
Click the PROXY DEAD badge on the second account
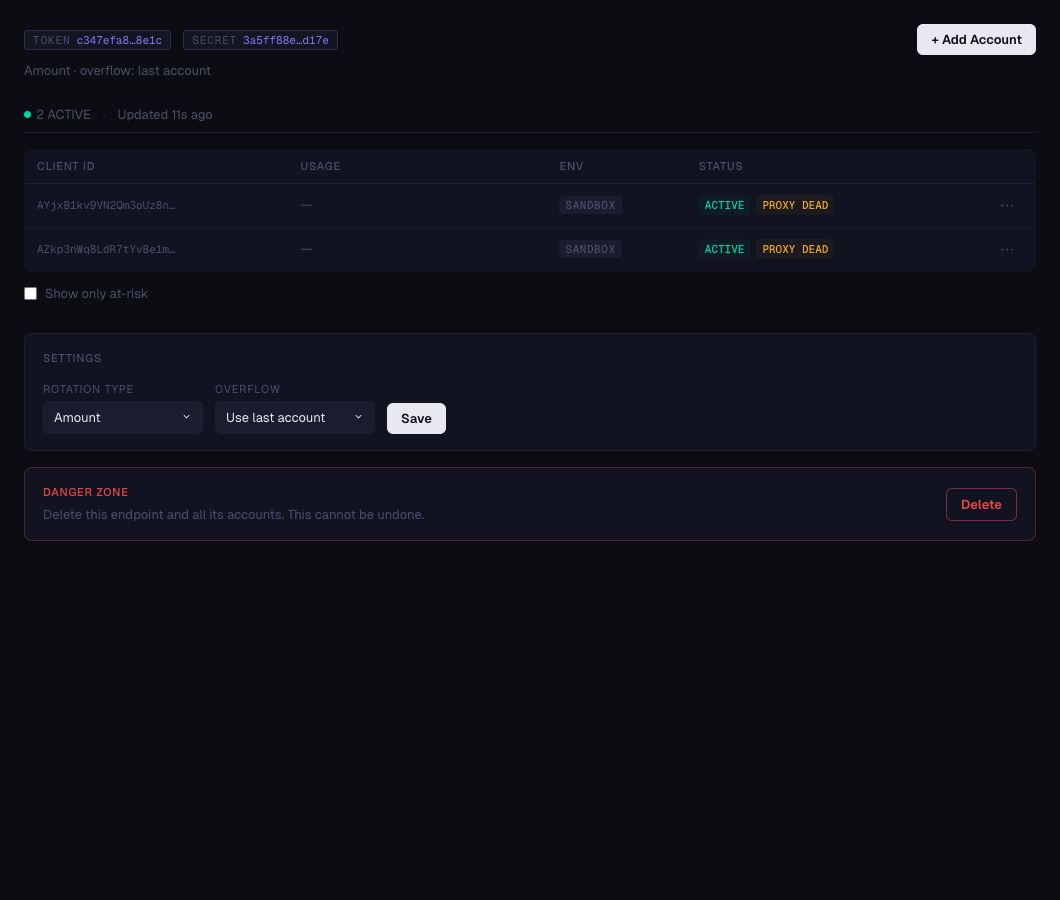click(x=795, y=249)
